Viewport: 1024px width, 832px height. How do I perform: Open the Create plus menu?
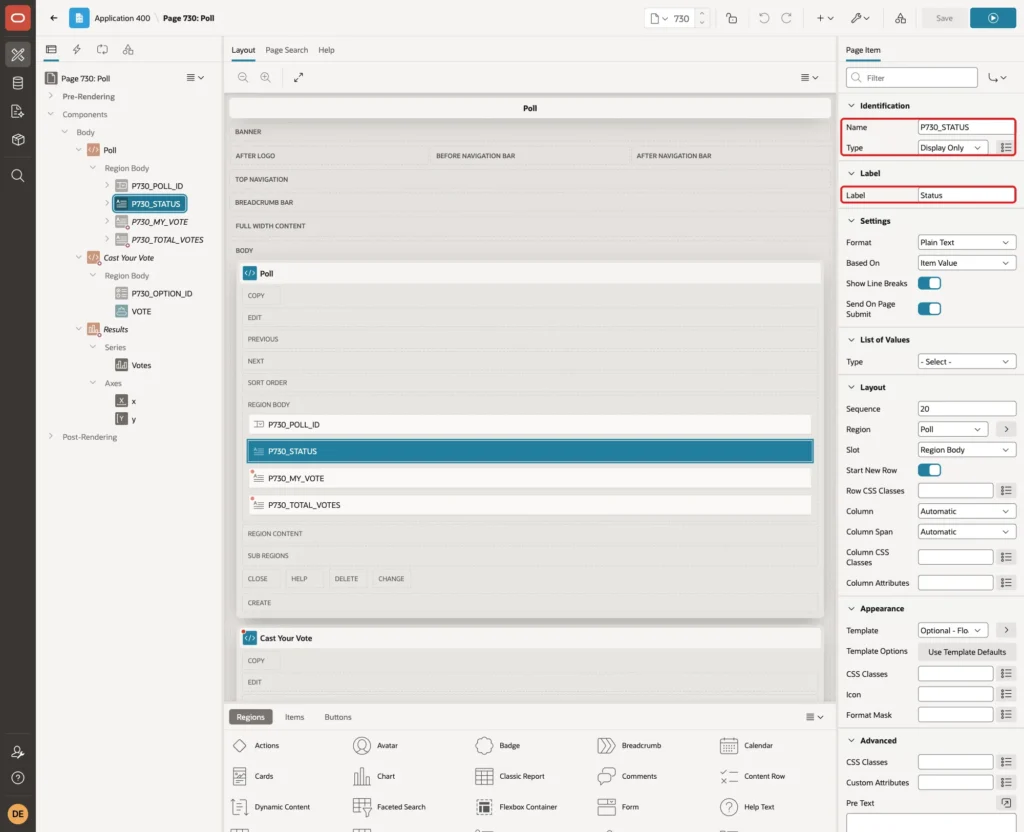(825, 18)
